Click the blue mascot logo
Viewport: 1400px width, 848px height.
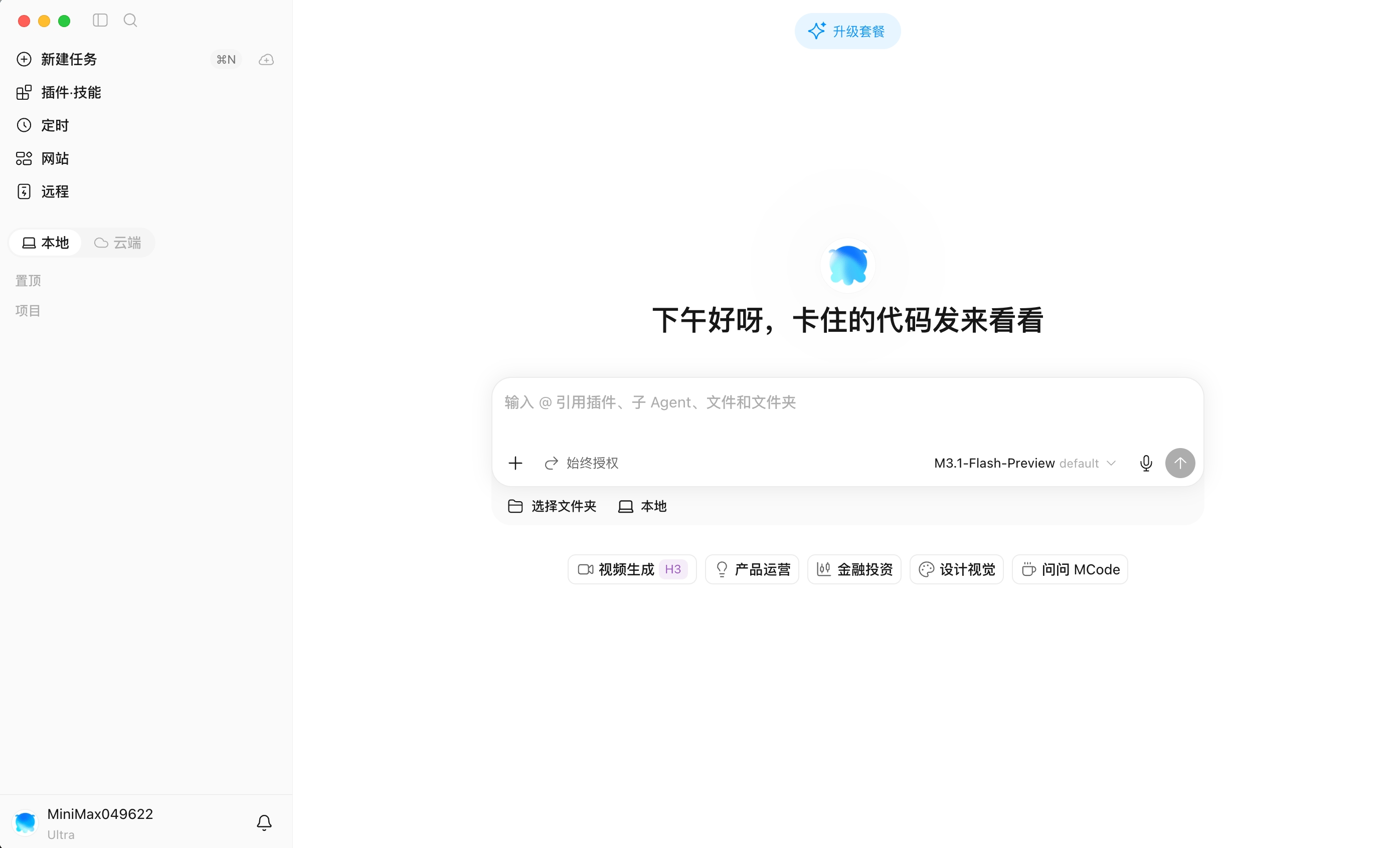(x=848, y=265)
